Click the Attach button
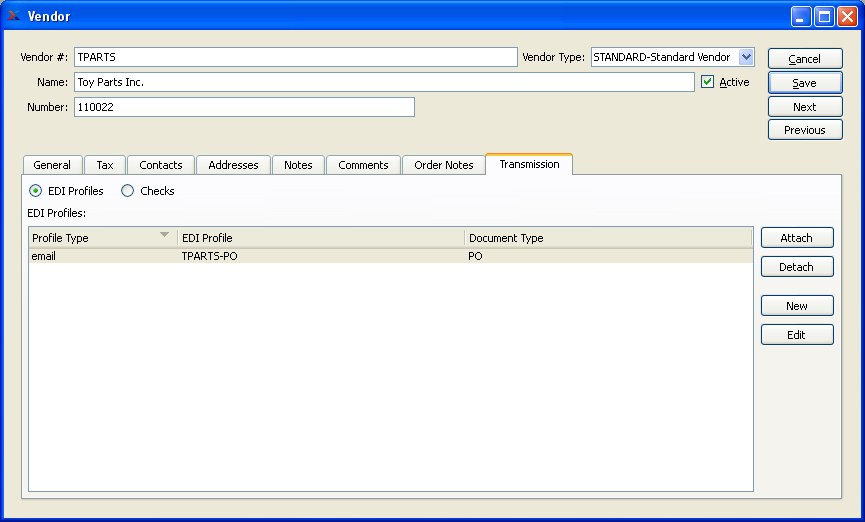 797,238
